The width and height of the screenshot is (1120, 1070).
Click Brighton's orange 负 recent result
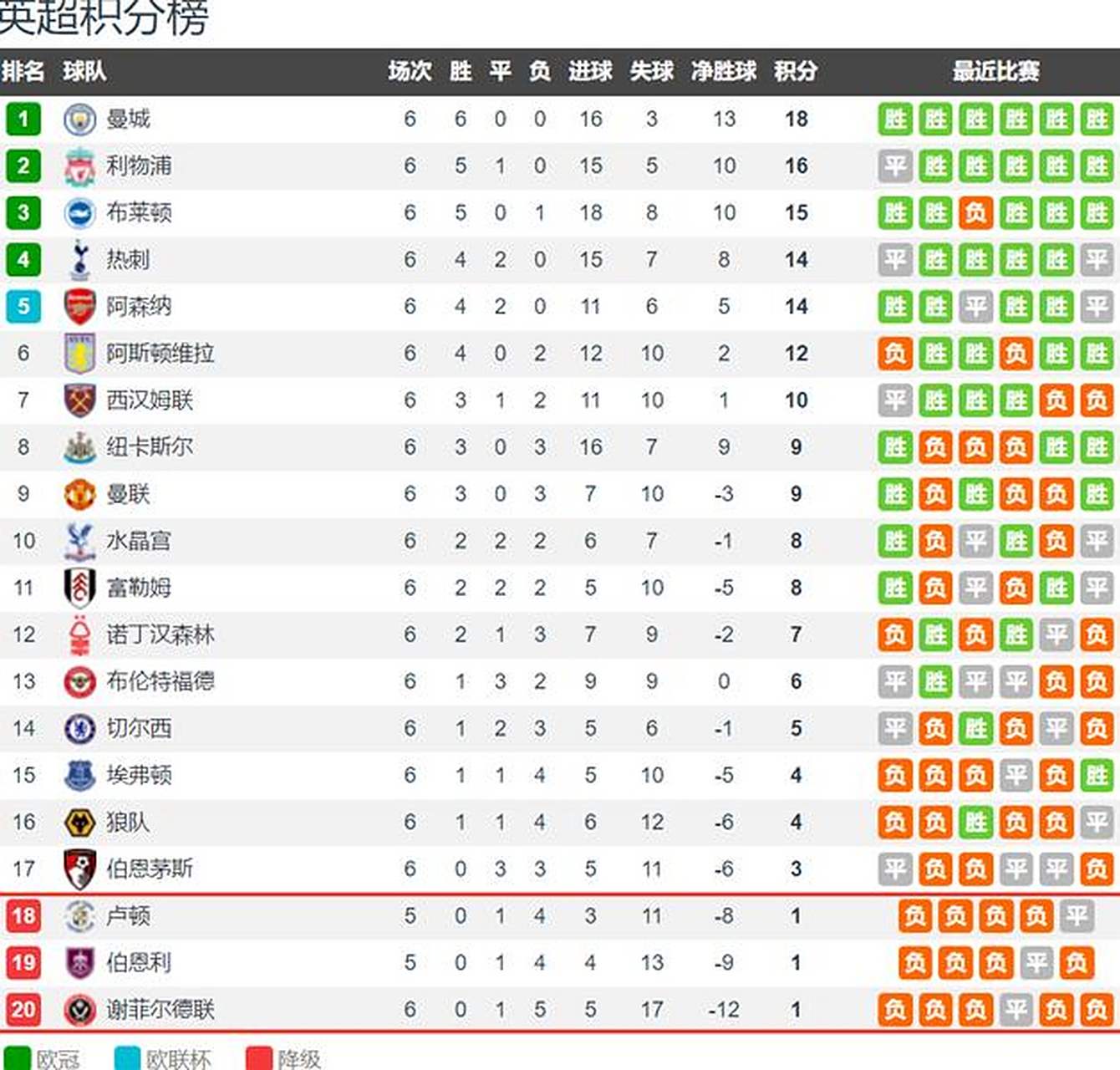click(975, 213)
